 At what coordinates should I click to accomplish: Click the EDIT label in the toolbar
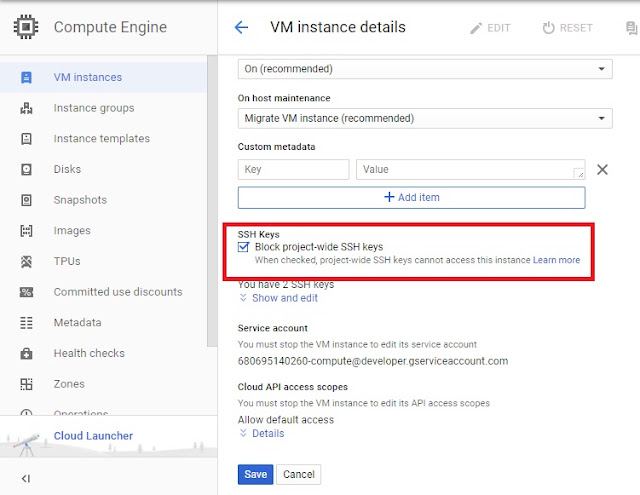499,28
